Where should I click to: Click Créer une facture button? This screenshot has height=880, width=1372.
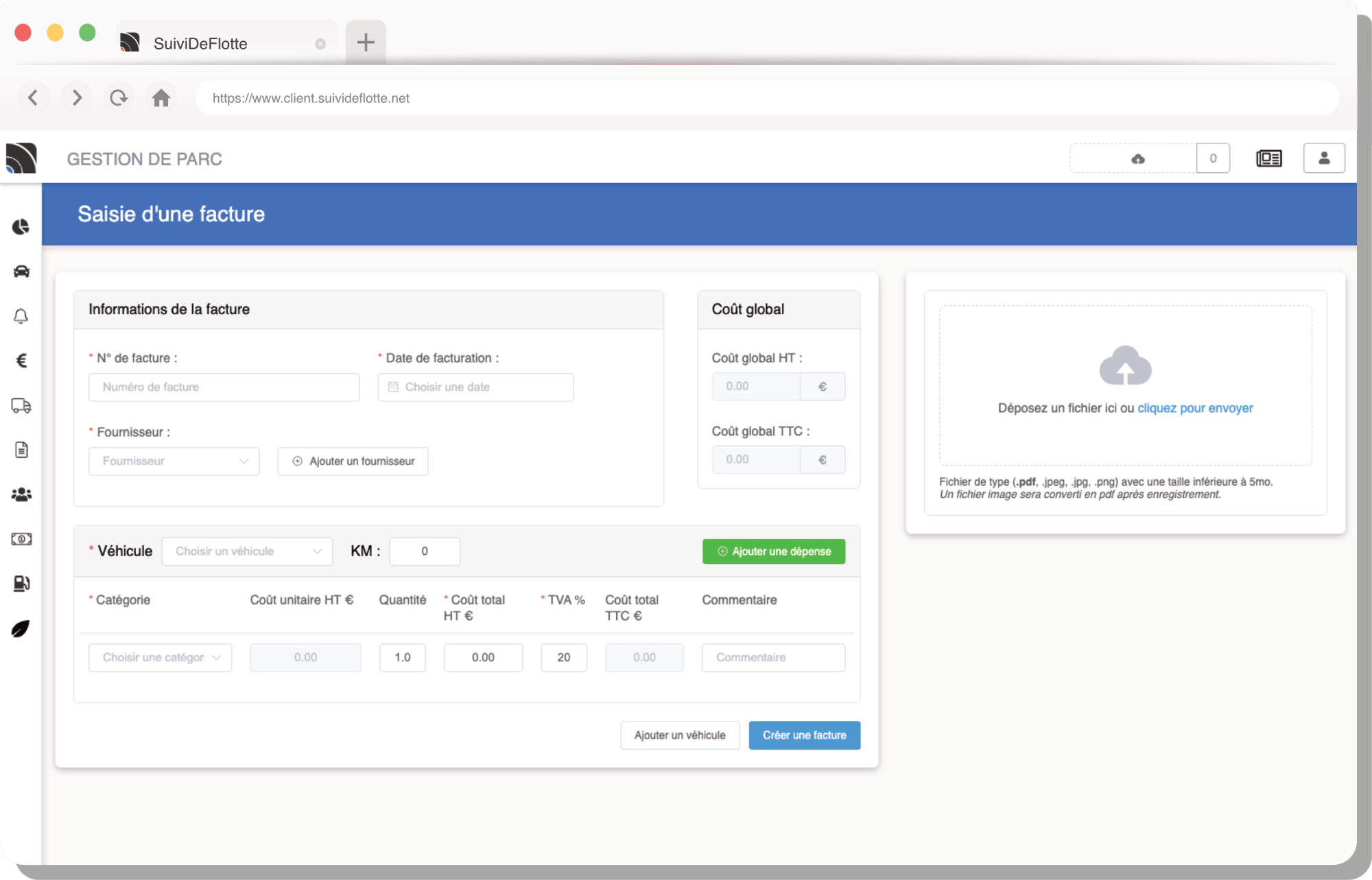tap(805, 735)
